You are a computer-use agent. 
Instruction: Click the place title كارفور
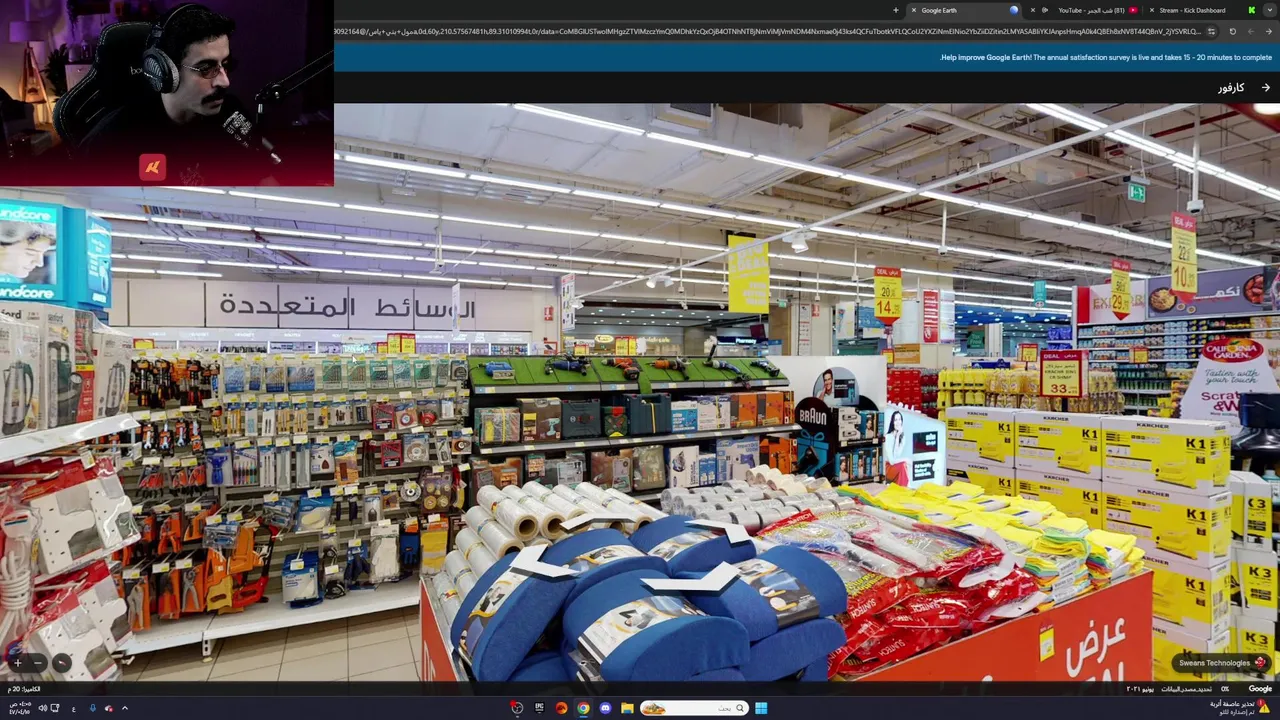(x=1231, y=88)
